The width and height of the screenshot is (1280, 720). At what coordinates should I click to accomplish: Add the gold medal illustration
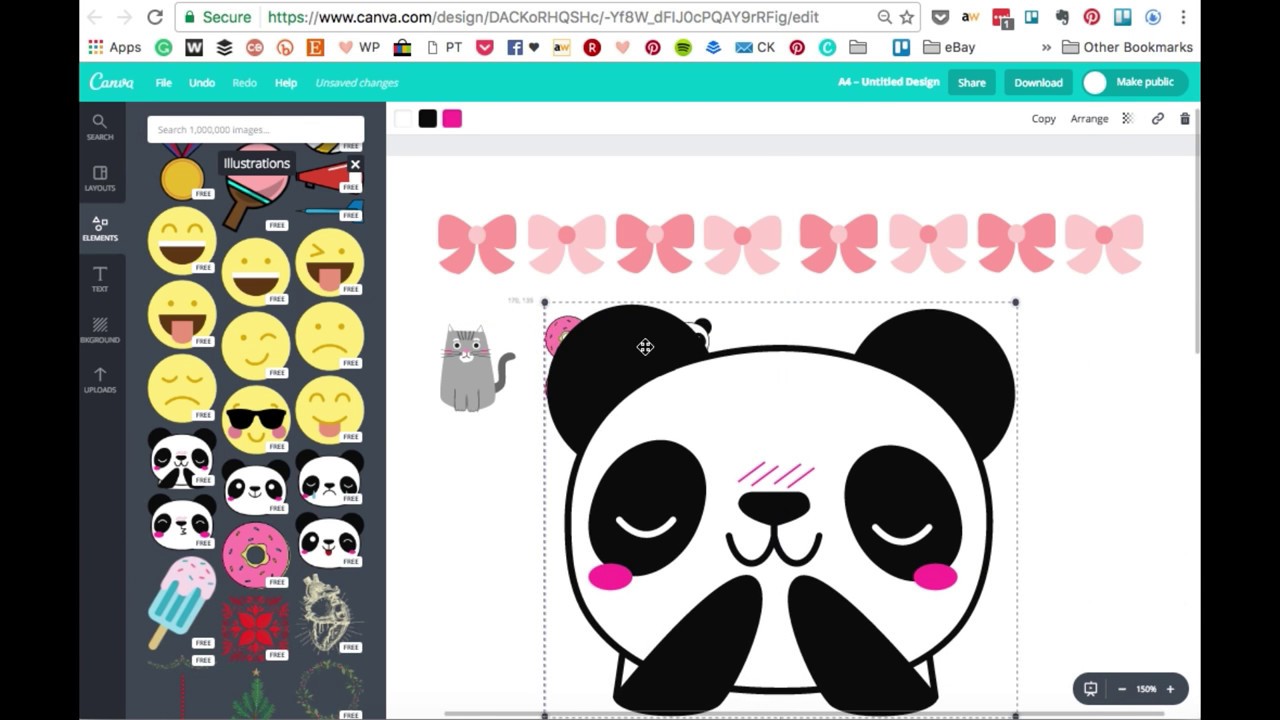[x=182, y=172]
